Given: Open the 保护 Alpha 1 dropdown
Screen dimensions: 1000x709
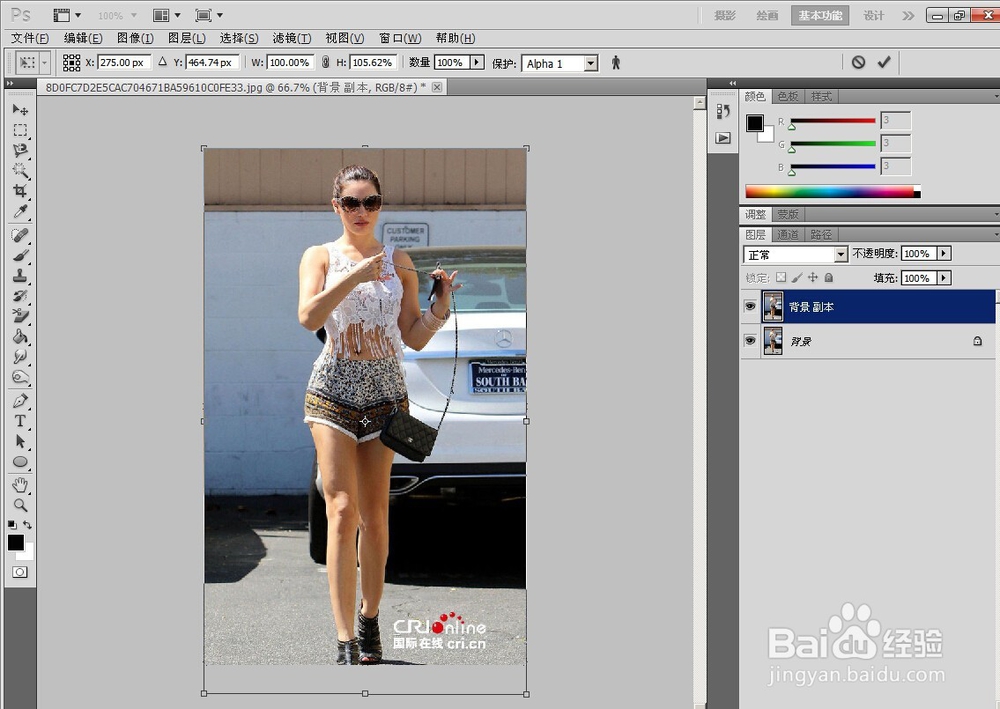Looking at the screenshot, I should (x=560, y=63).
